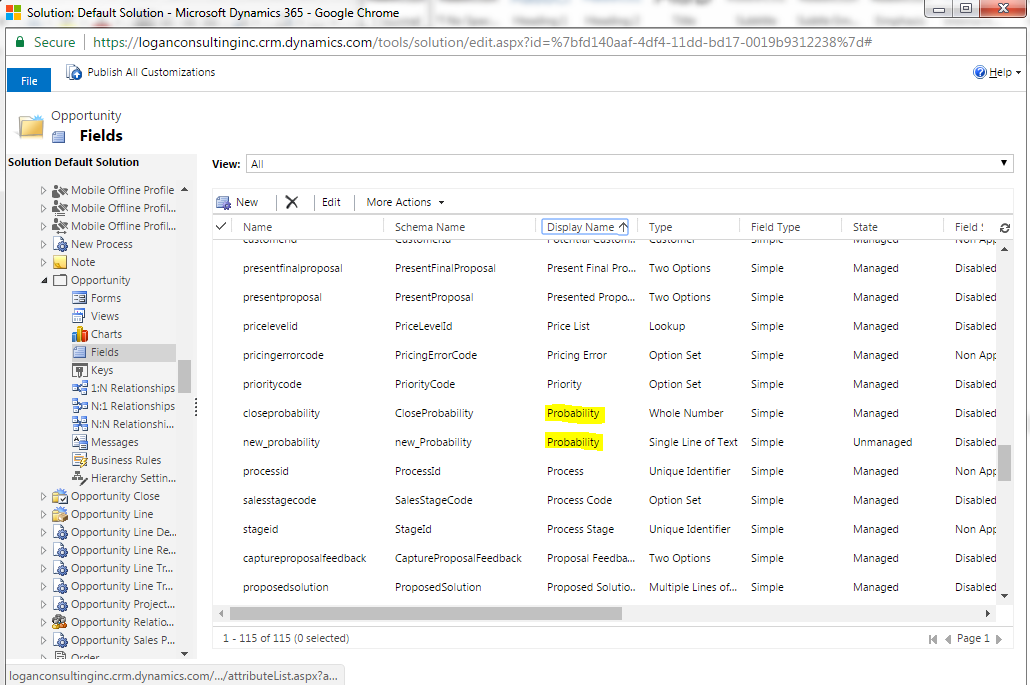Click the horizontal scrollbar under the grid

pos(425,613)
